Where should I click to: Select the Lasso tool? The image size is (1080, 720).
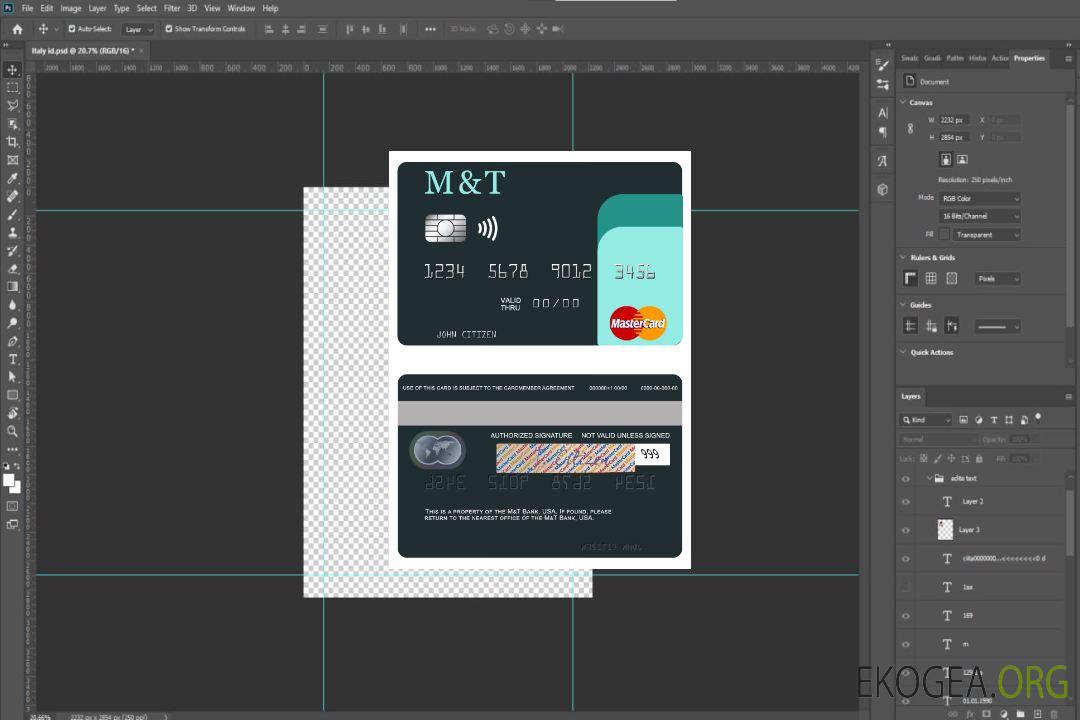pyautogui.click(x=12, y=105)
